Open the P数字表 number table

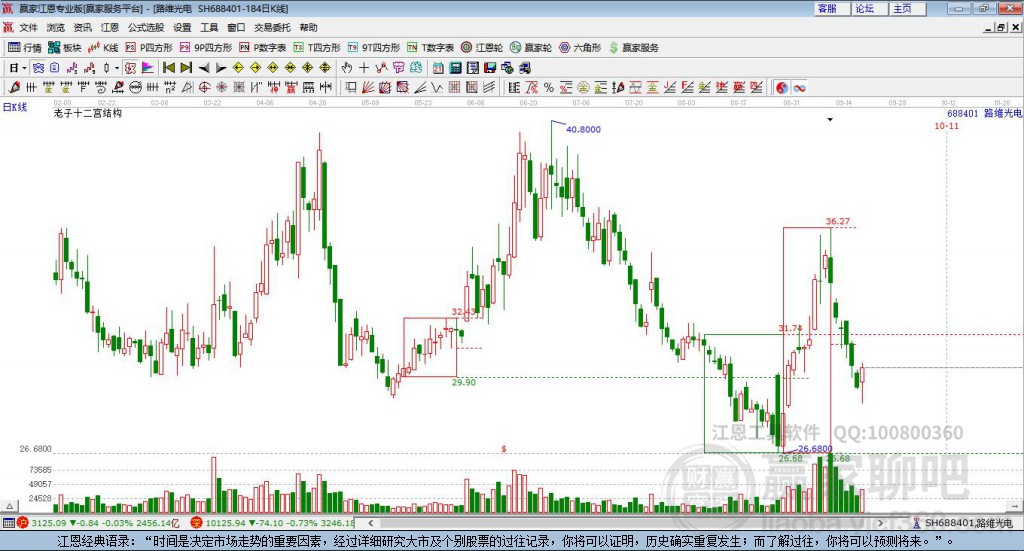[263, 48]
